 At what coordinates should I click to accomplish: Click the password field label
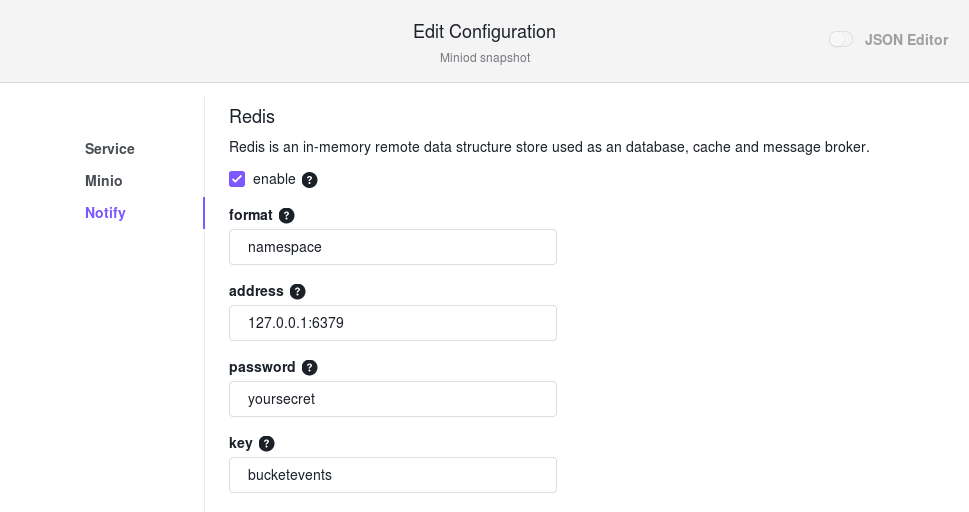click(x=262, y=367)
